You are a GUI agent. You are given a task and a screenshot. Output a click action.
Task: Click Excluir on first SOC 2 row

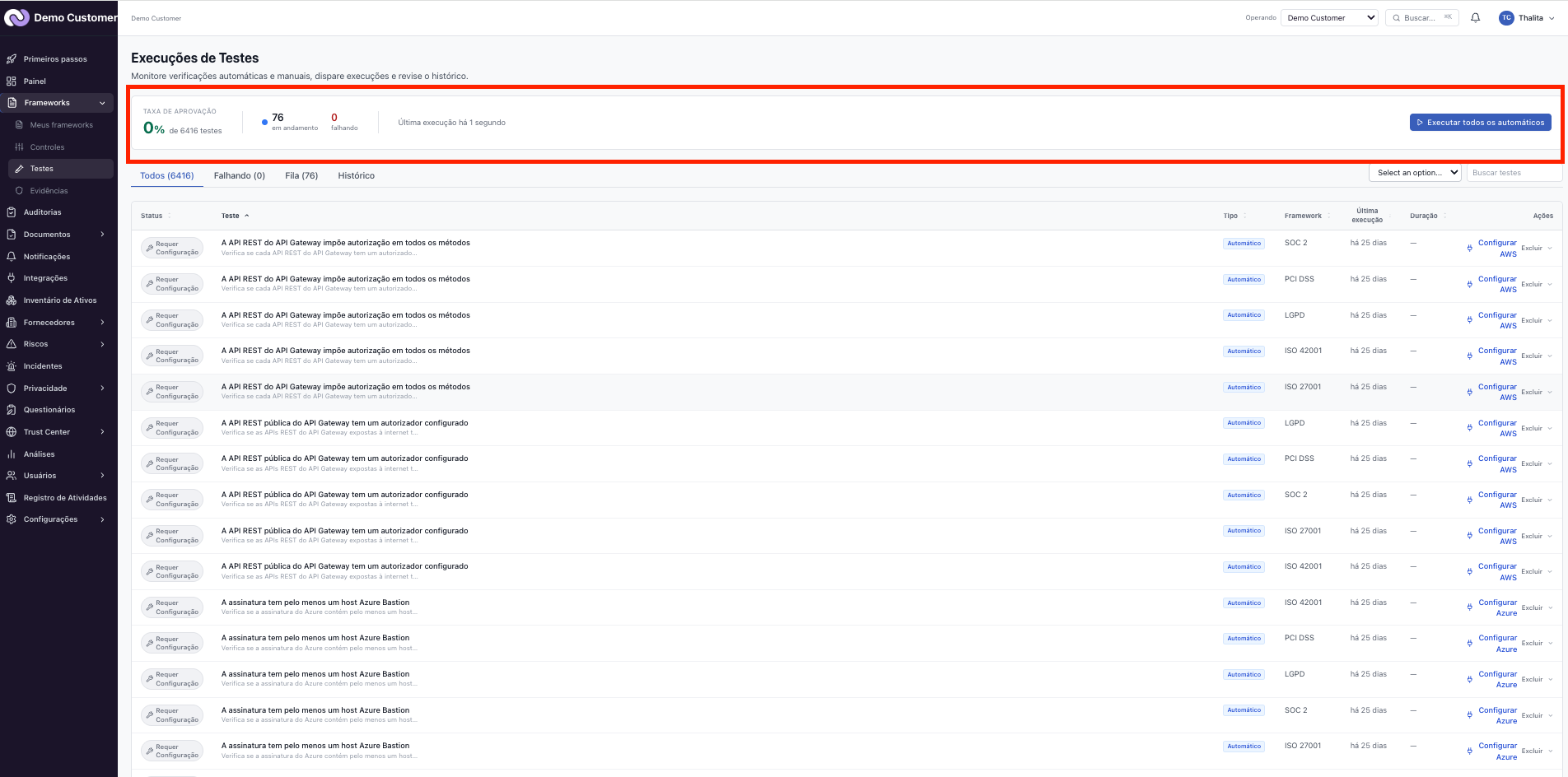[x=1532, y=249]
